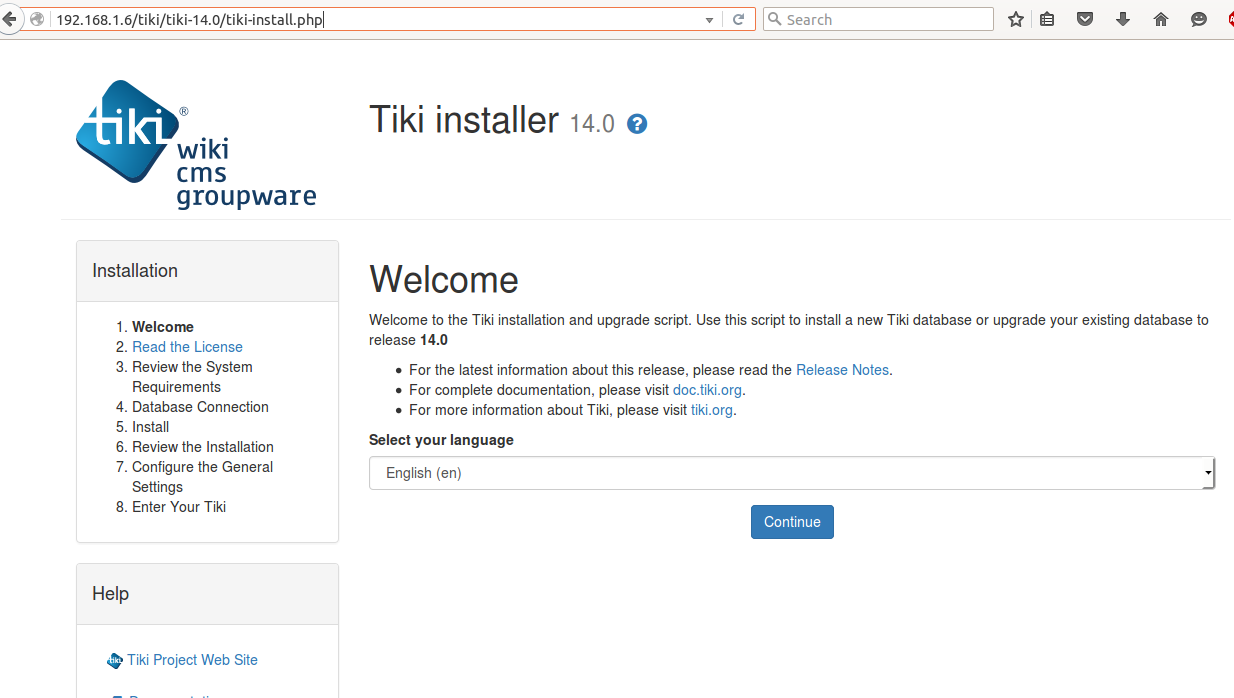Open the downloads arrow icon

(1123, 19)
